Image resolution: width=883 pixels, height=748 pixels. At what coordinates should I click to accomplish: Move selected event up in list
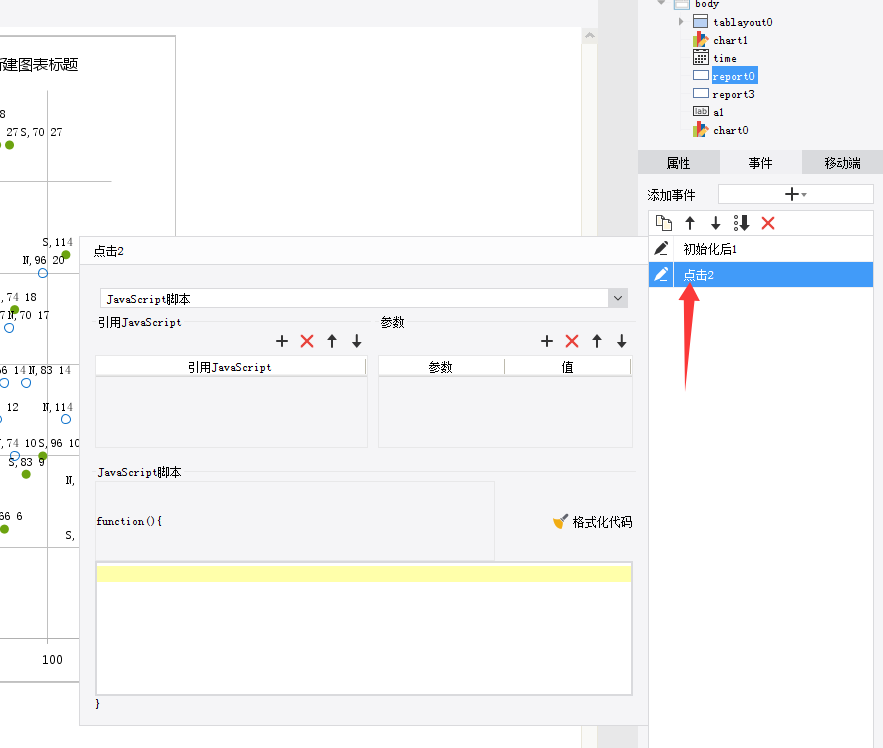(690, 224)
